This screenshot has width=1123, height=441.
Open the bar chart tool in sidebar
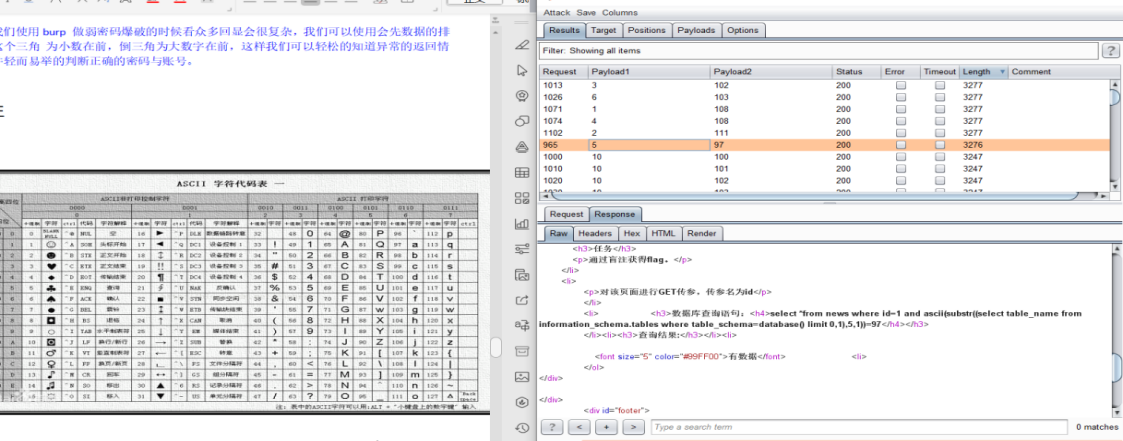pos(522,223)
